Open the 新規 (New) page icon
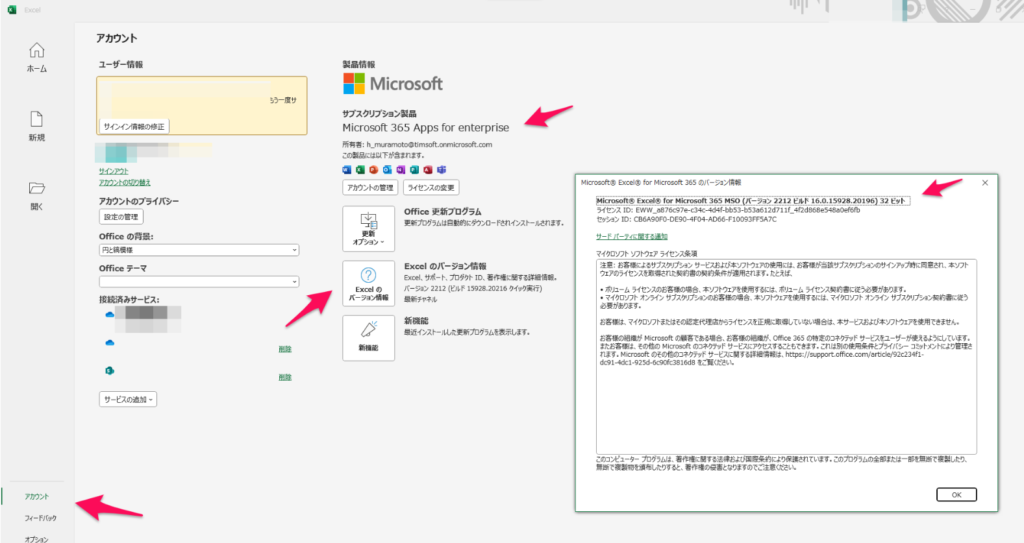1024x543 pixels. 37,119
